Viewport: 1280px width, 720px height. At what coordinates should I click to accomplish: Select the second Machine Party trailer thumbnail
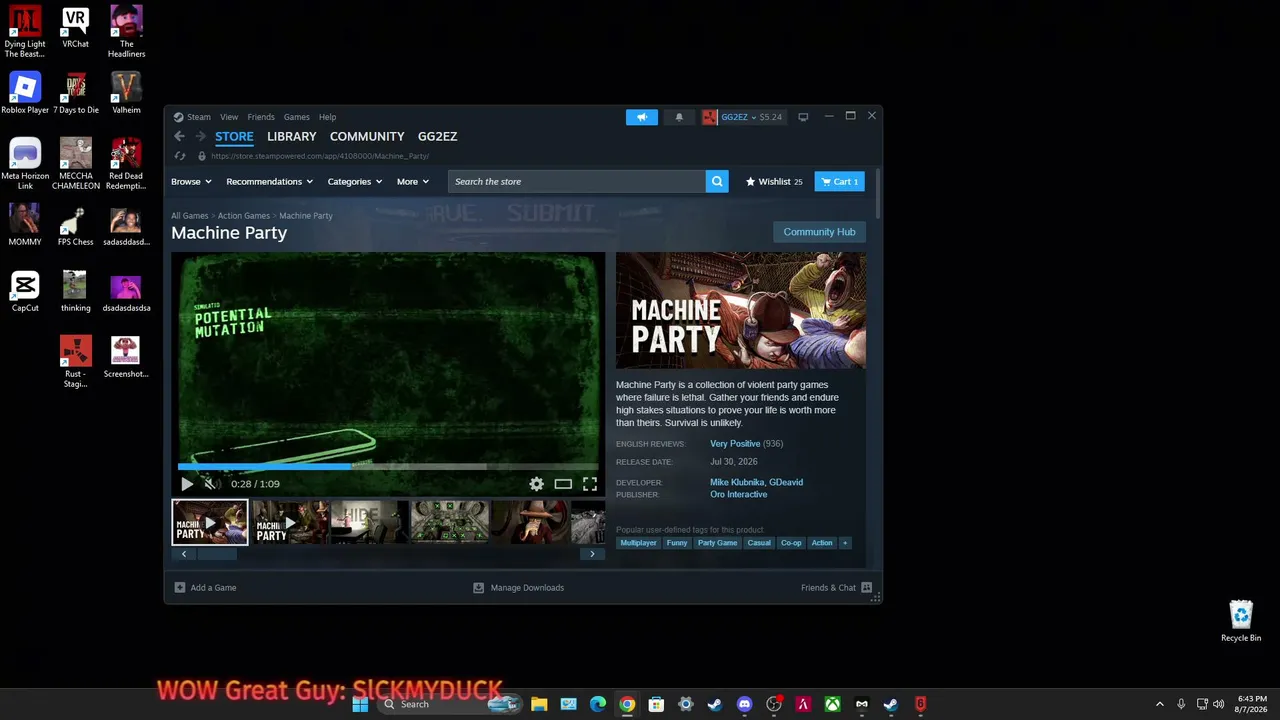[290, 522]
